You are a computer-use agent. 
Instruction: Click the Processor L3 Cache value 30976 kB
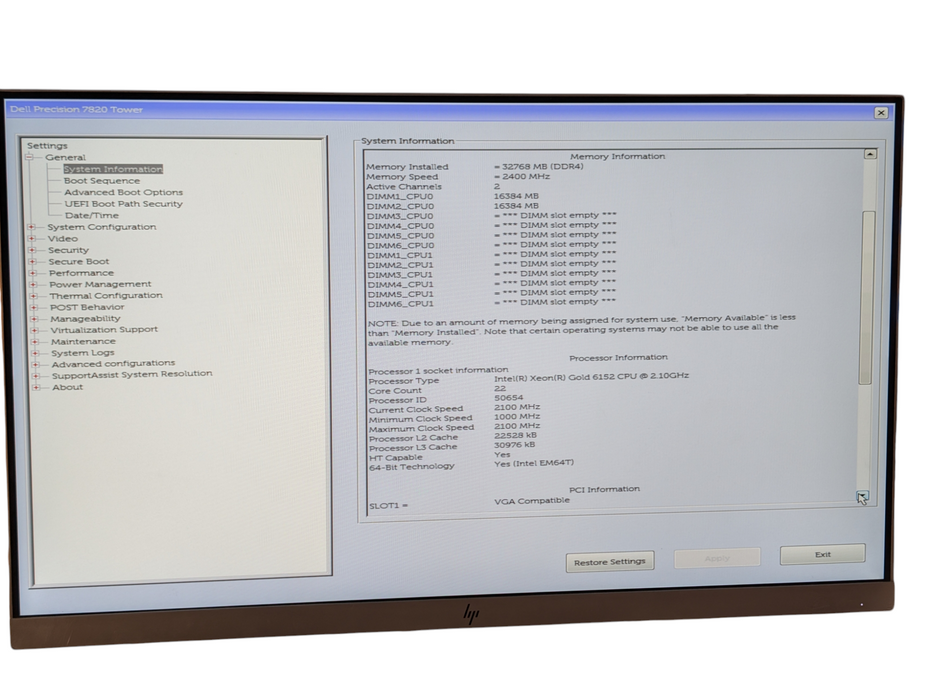[x=514, y=444]
